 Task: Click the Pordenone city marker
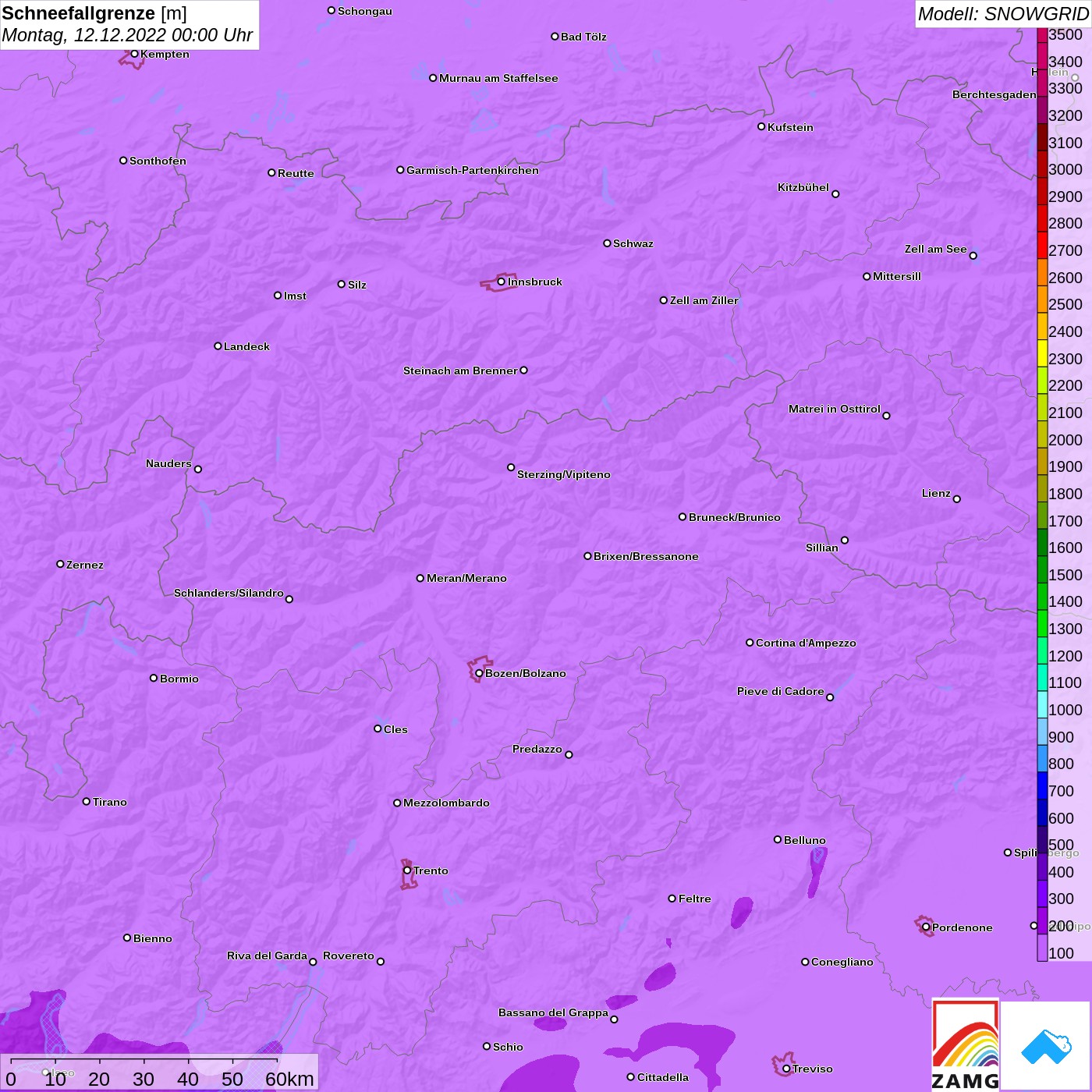click(x=926, y=927)
